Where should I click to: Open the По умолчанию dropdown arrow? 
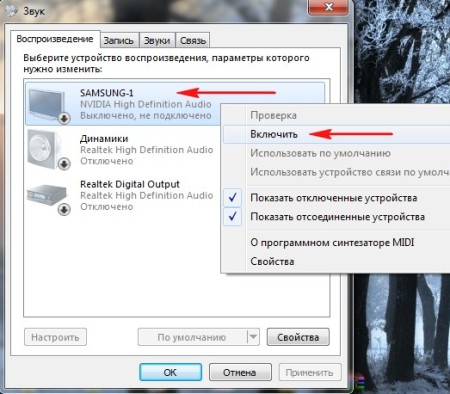tap(253, 337)
